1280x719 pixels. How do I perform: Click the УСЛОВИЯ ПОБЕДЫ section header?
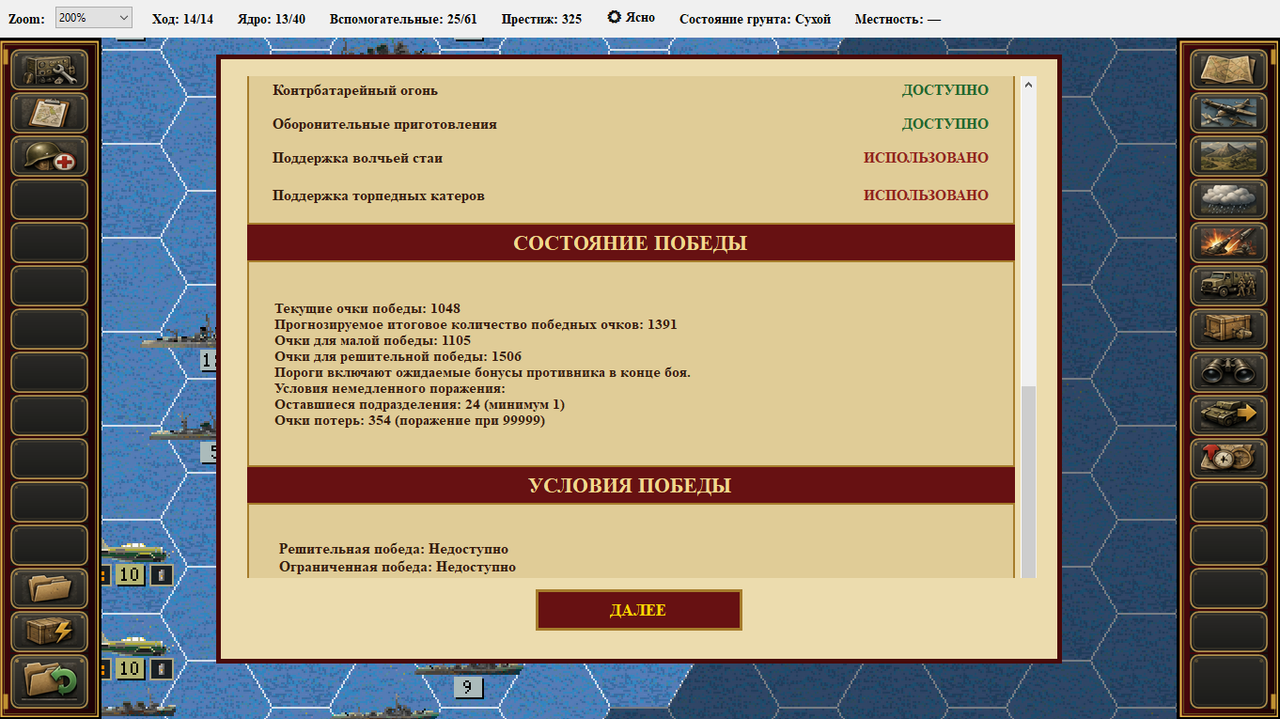click(x=630, y=485)
